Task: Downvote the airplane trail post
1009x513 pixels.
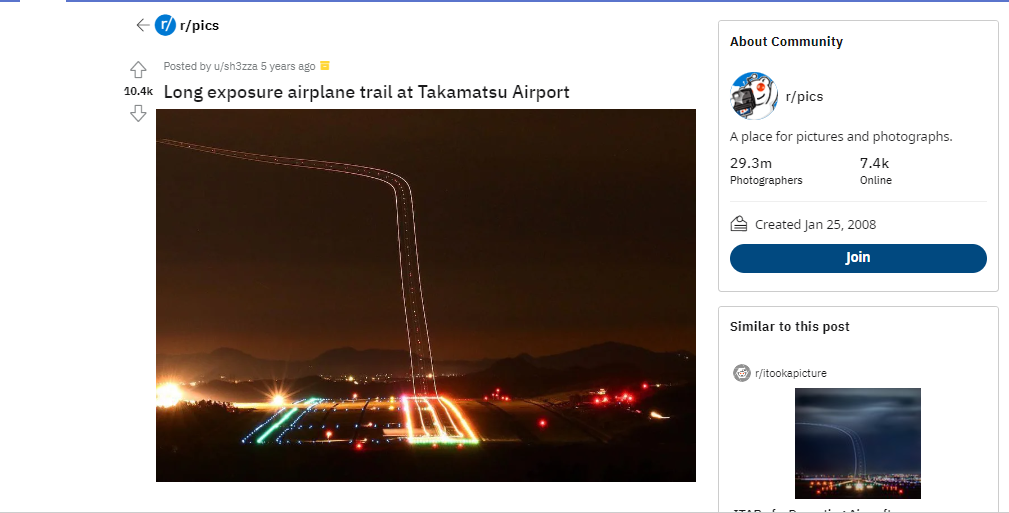Action: [138, 113]
